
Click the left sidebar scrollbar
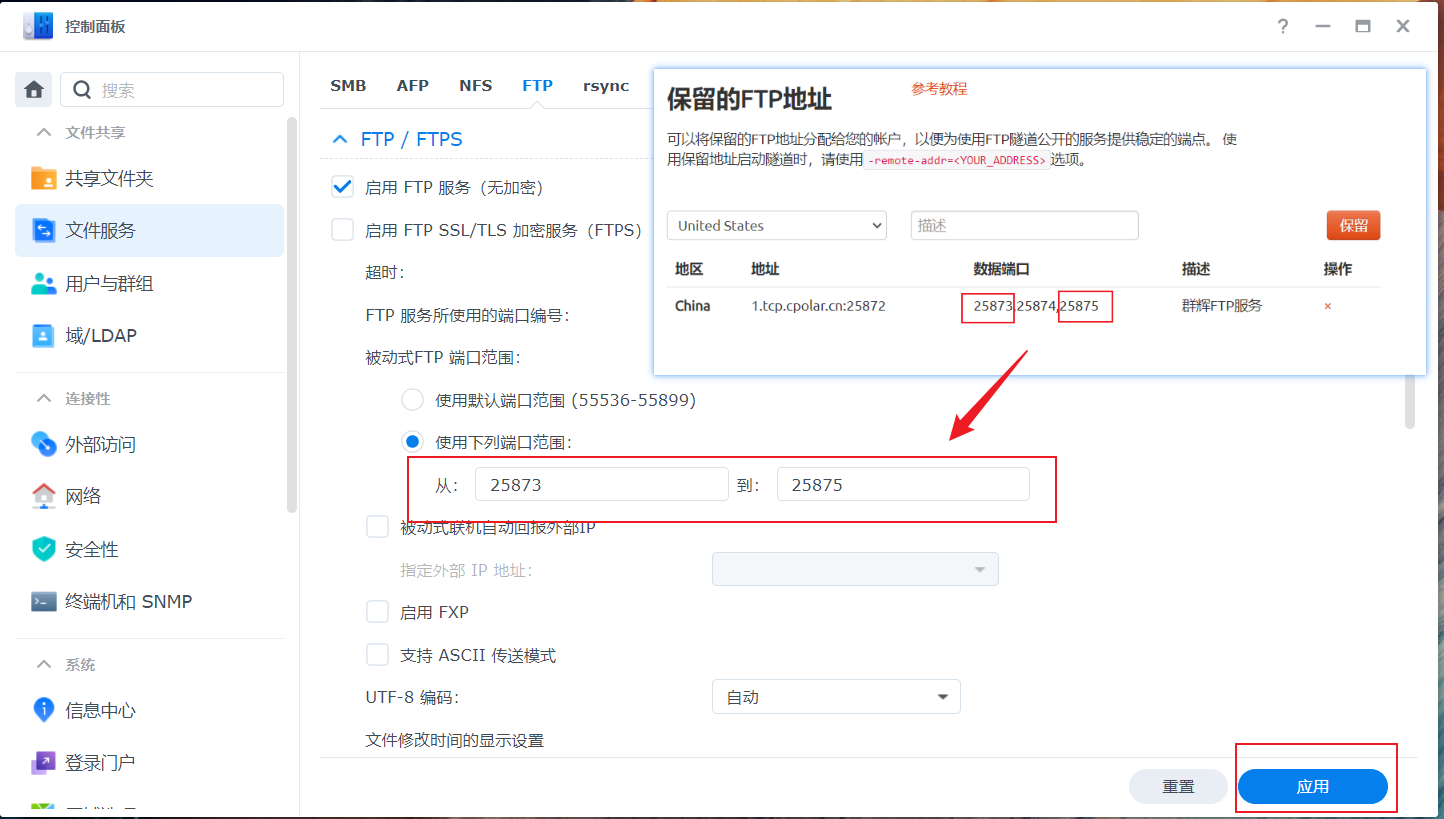292,315
